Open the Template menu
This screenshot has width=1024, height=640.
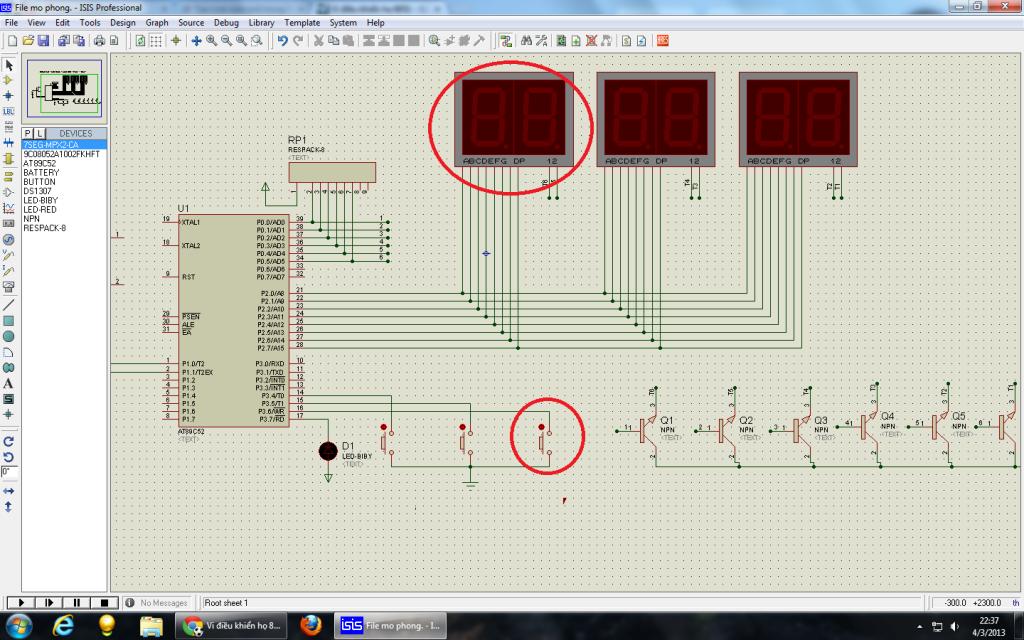pyautogui.click(x=302, y=22)
